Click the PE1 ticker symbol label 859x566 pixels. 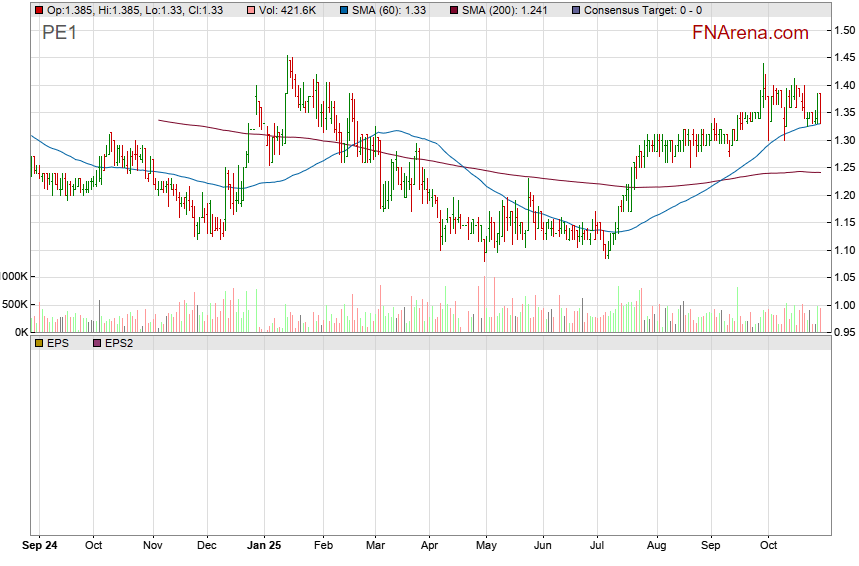(x=60, y=33)
